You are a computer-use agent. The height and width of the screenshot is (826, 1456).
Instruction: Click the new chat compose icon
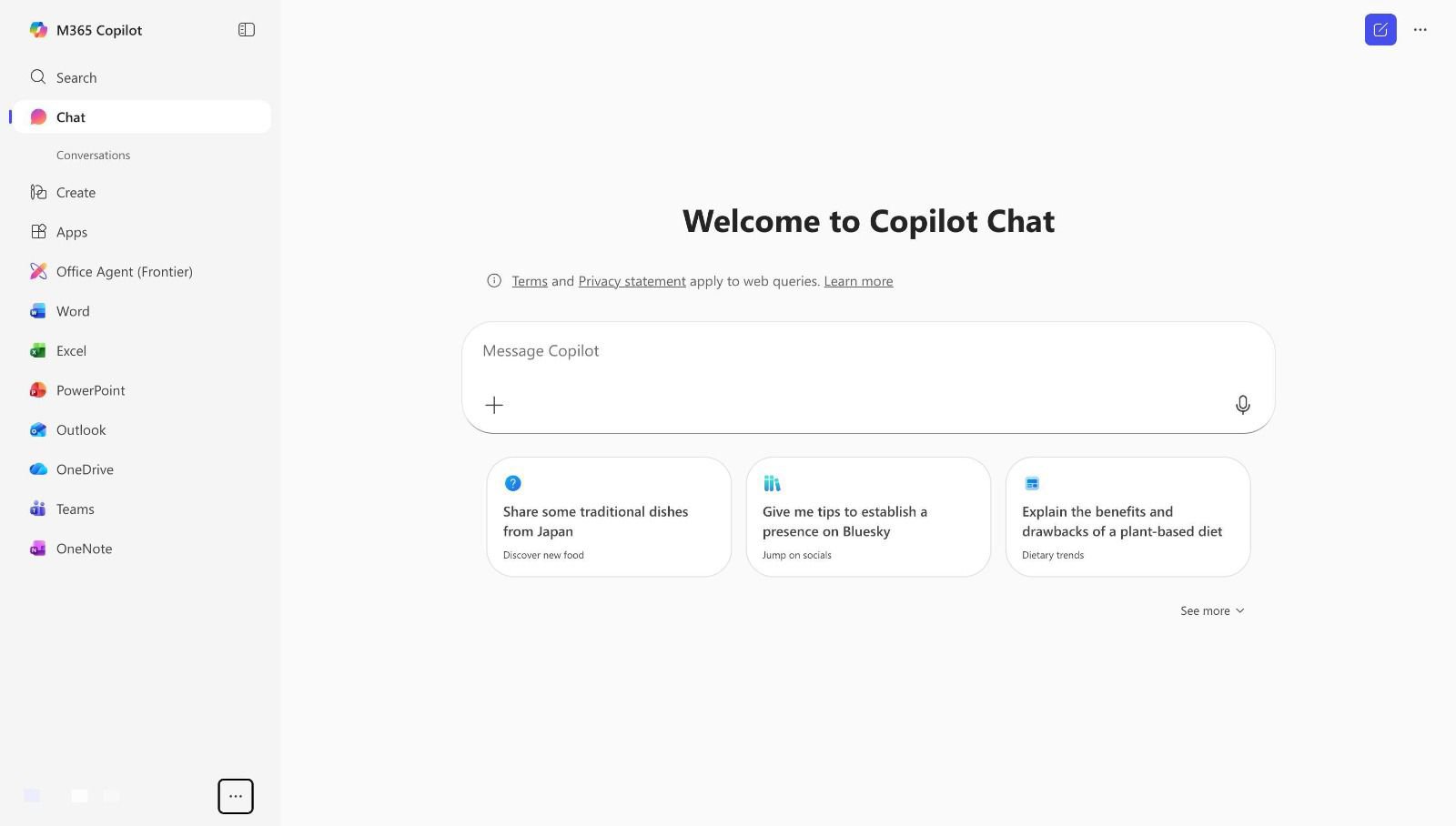[x=1380, y=30]
